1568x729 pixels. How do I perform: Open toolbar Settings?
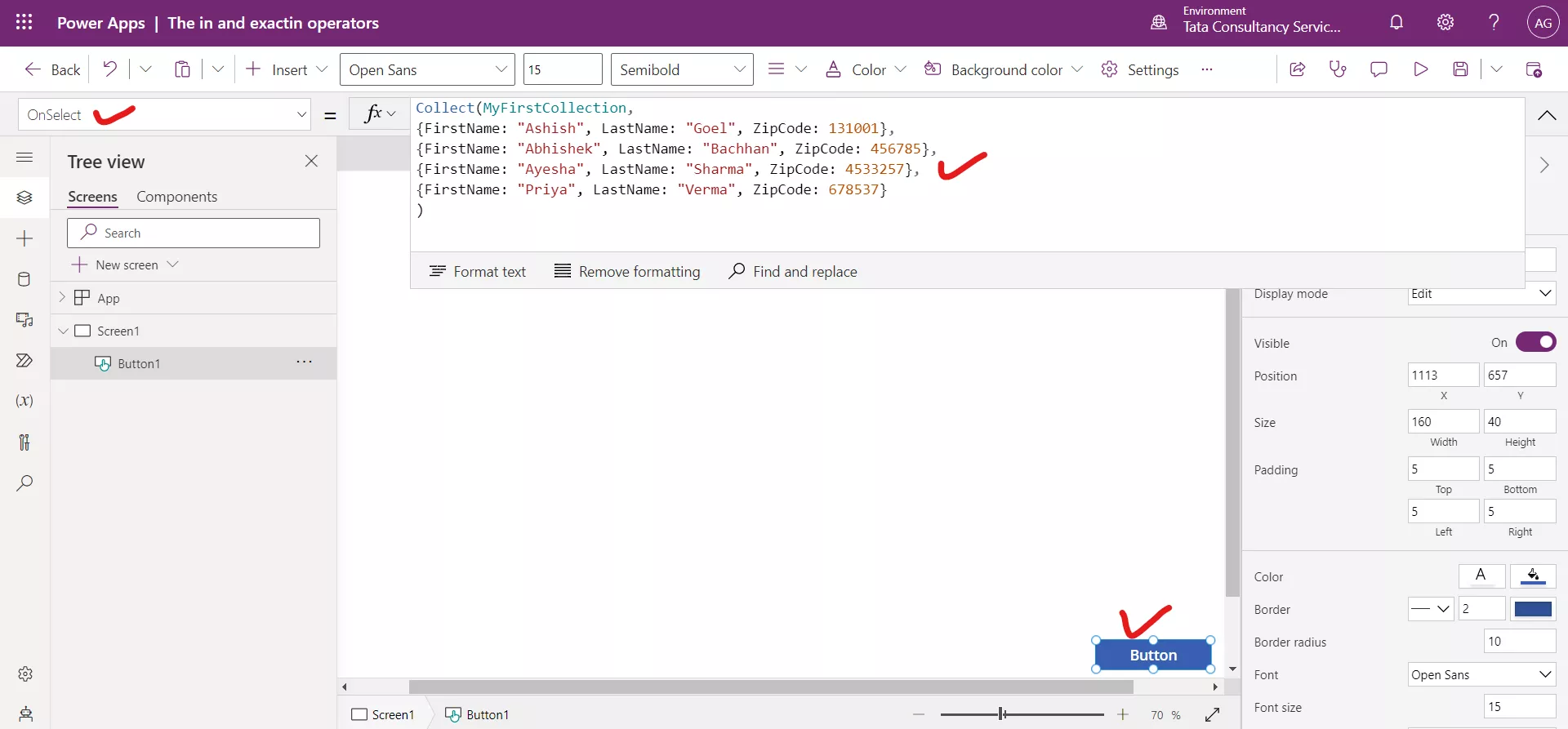[x=1139, y=69]
